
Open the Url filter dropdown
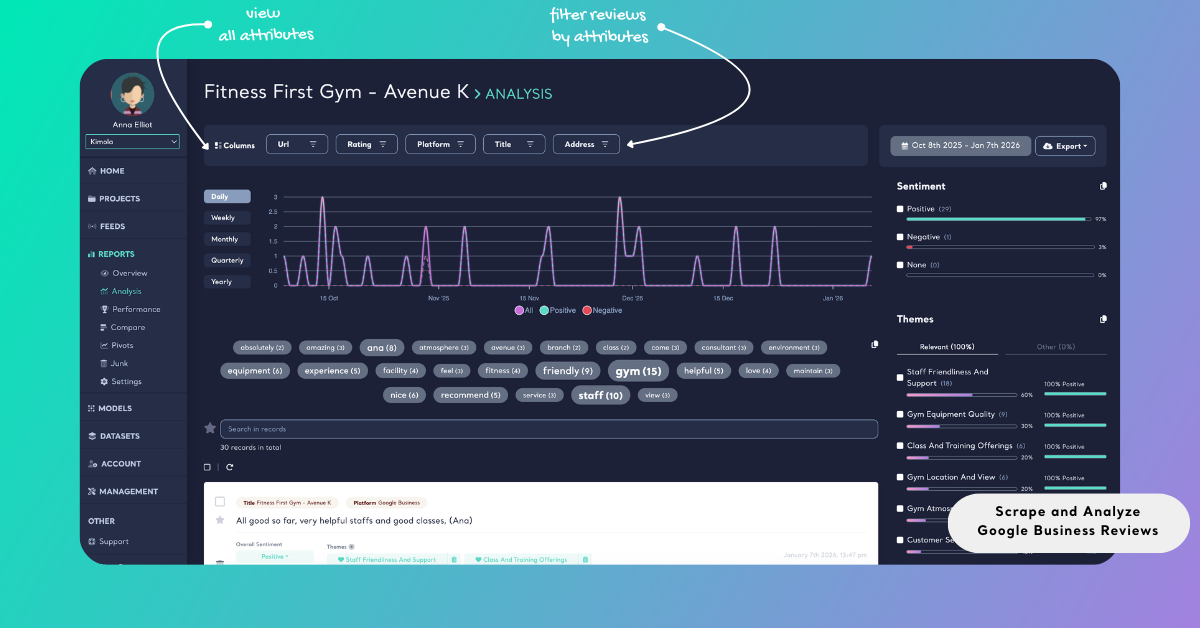297,144
